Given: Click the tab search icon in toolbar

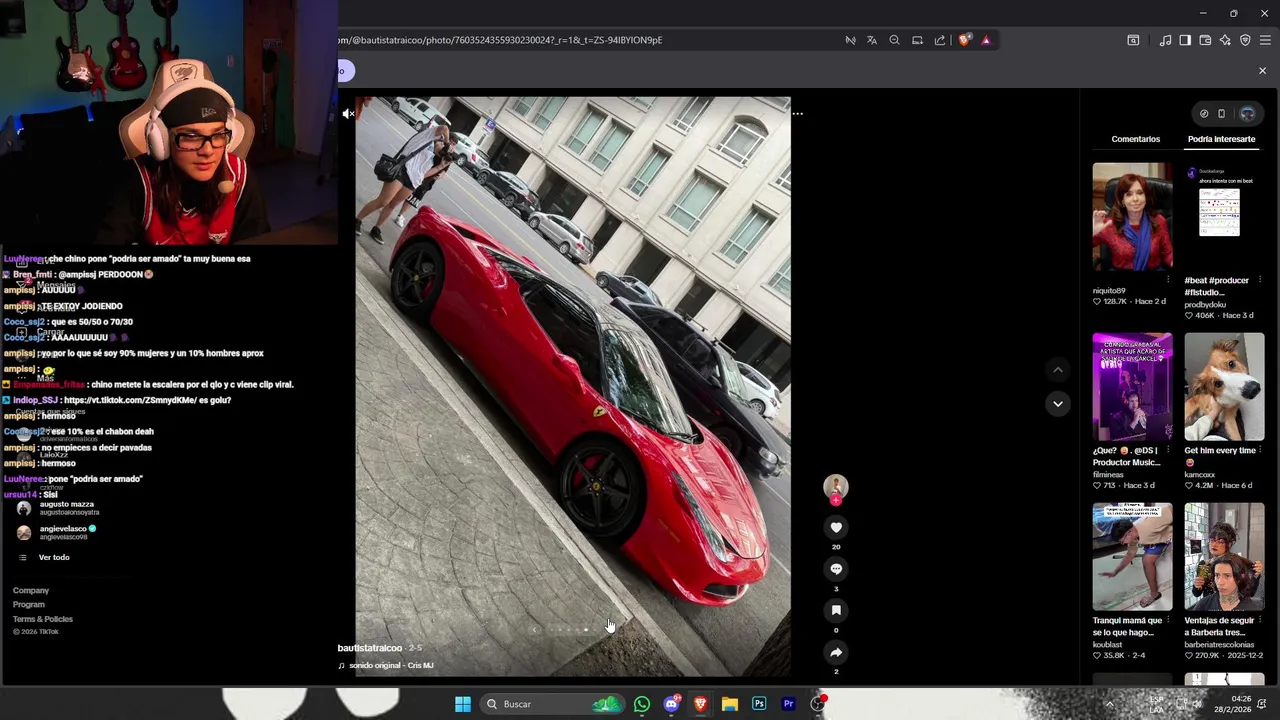Looking at the screenshot, I should pos(1133,40).
